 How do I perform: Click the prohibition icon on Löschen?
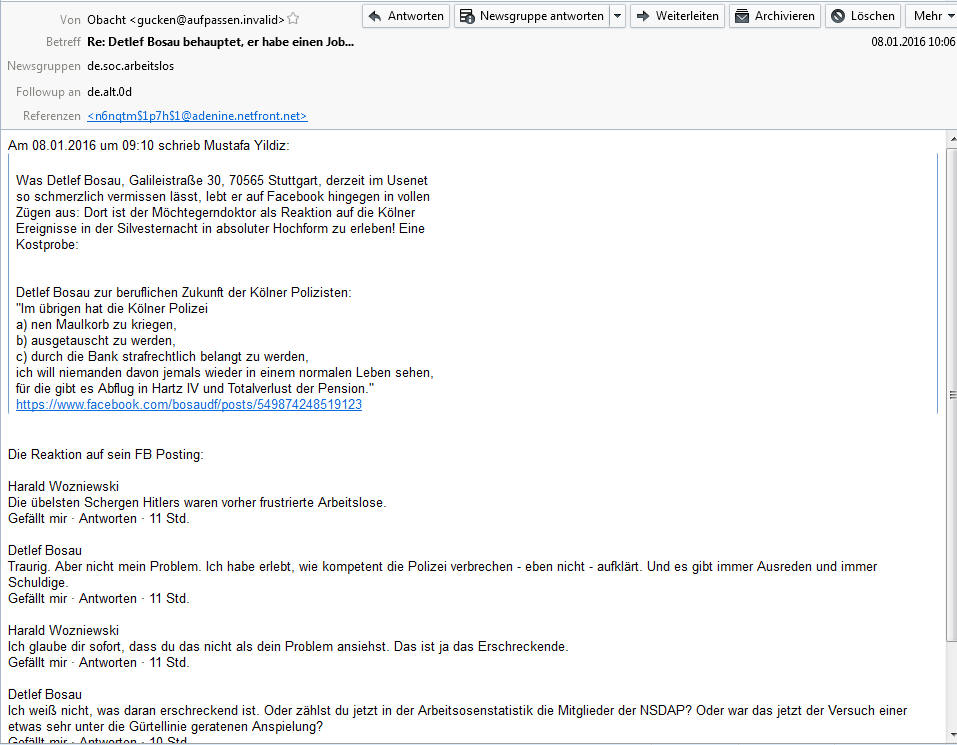(x=838, y=16)
